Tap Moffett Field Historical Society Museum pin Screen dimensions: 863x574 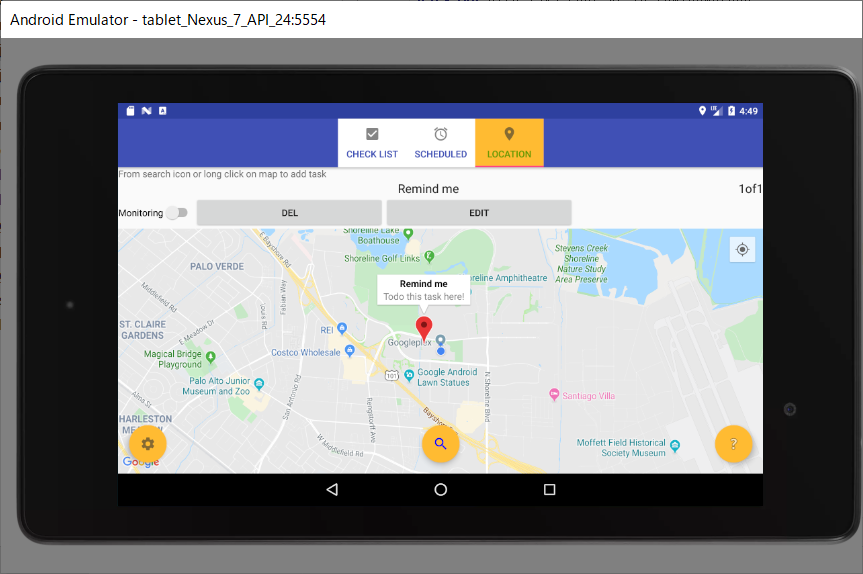pyautogui.click(x=675, y=446)
